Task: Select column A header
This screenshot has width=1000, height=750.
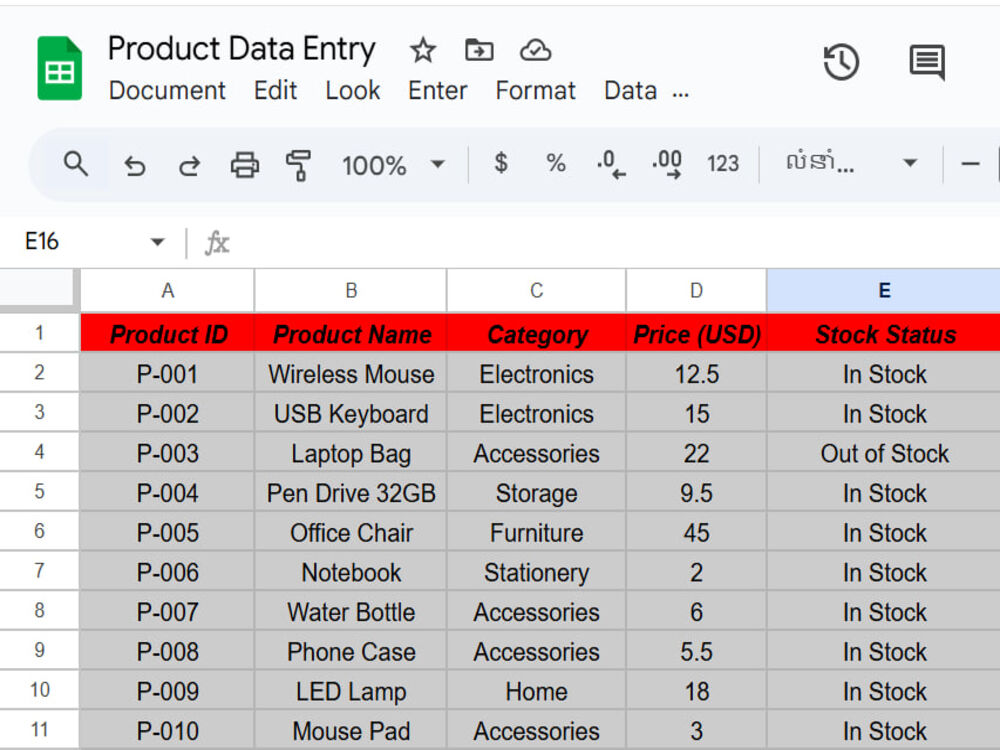Action: click(x=167, y=291)
